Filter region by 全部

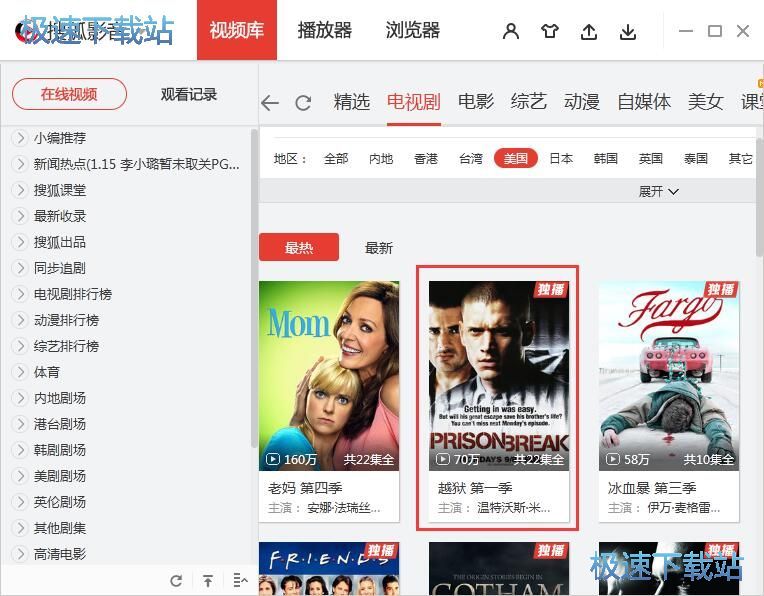336,158
